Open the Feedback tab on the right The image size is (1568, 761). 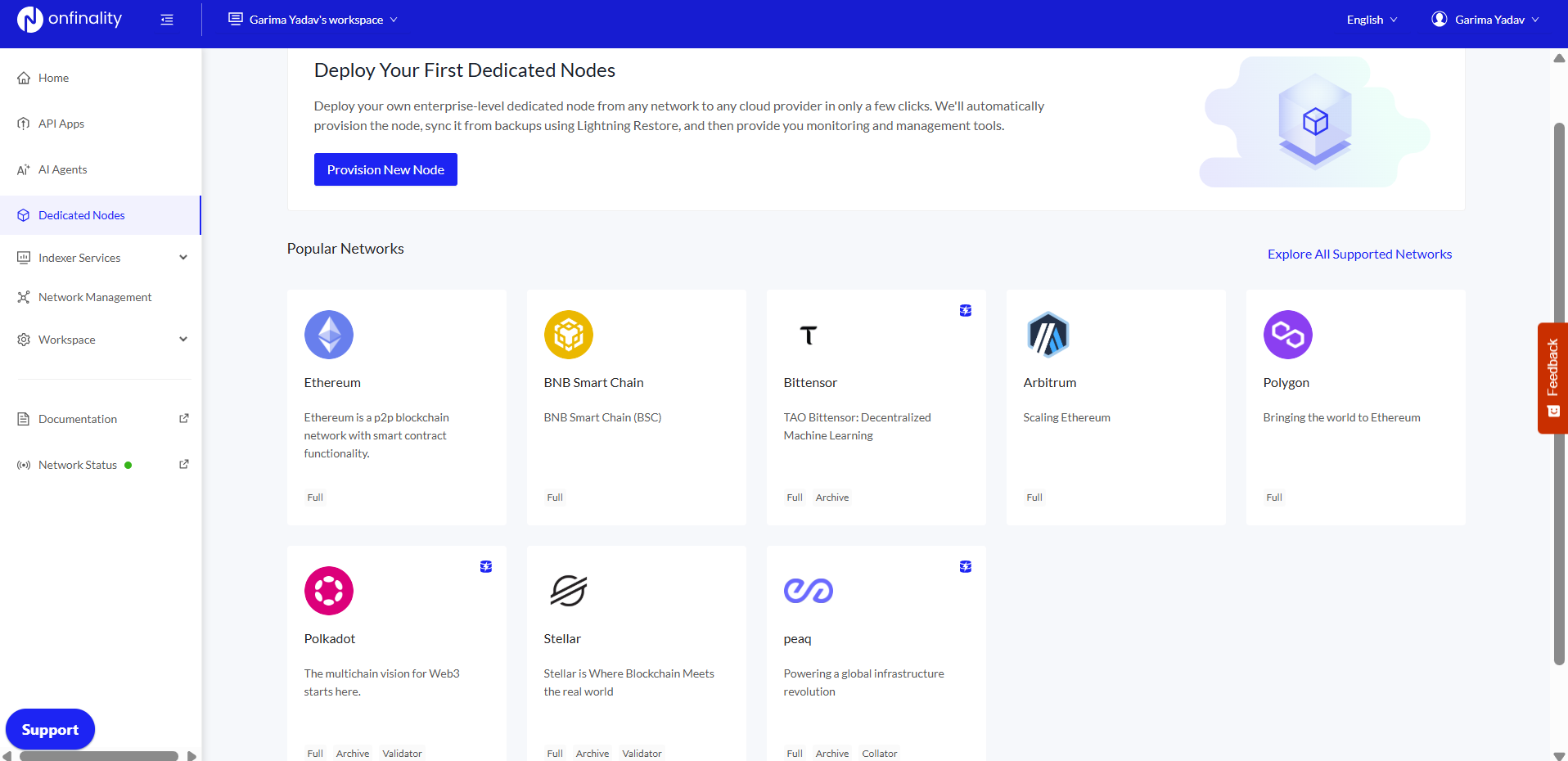pyautogui.click(x=1552, y=377)
